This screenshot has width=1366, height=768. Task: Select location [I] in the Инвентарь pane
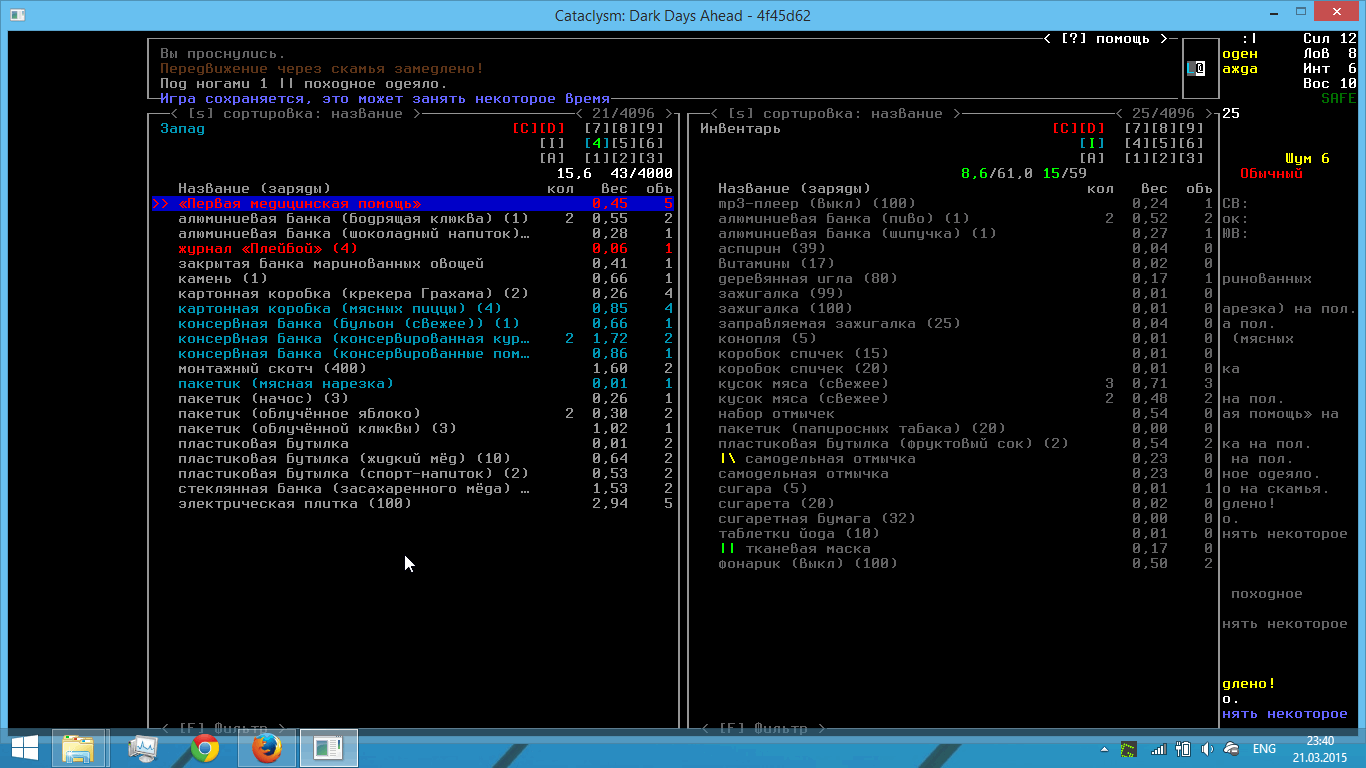coord(1093,144)
